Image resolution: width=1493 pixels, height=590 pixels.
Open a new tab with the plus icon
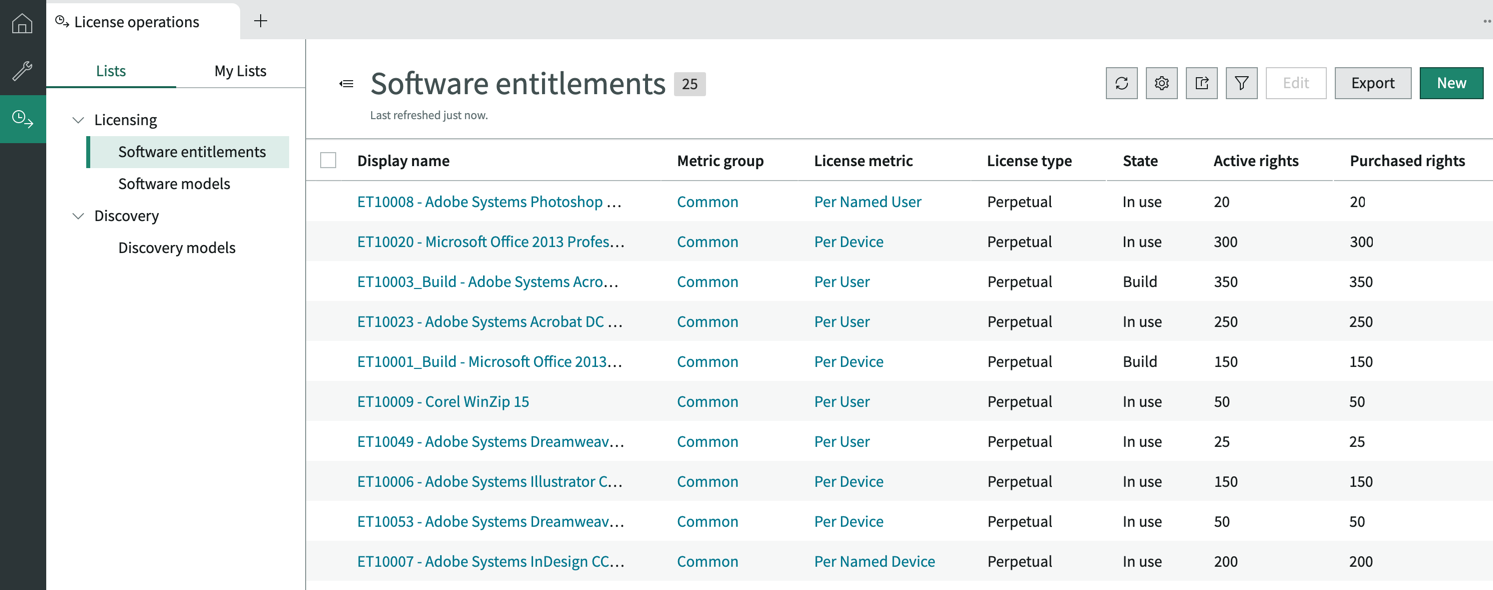[261, 21]
